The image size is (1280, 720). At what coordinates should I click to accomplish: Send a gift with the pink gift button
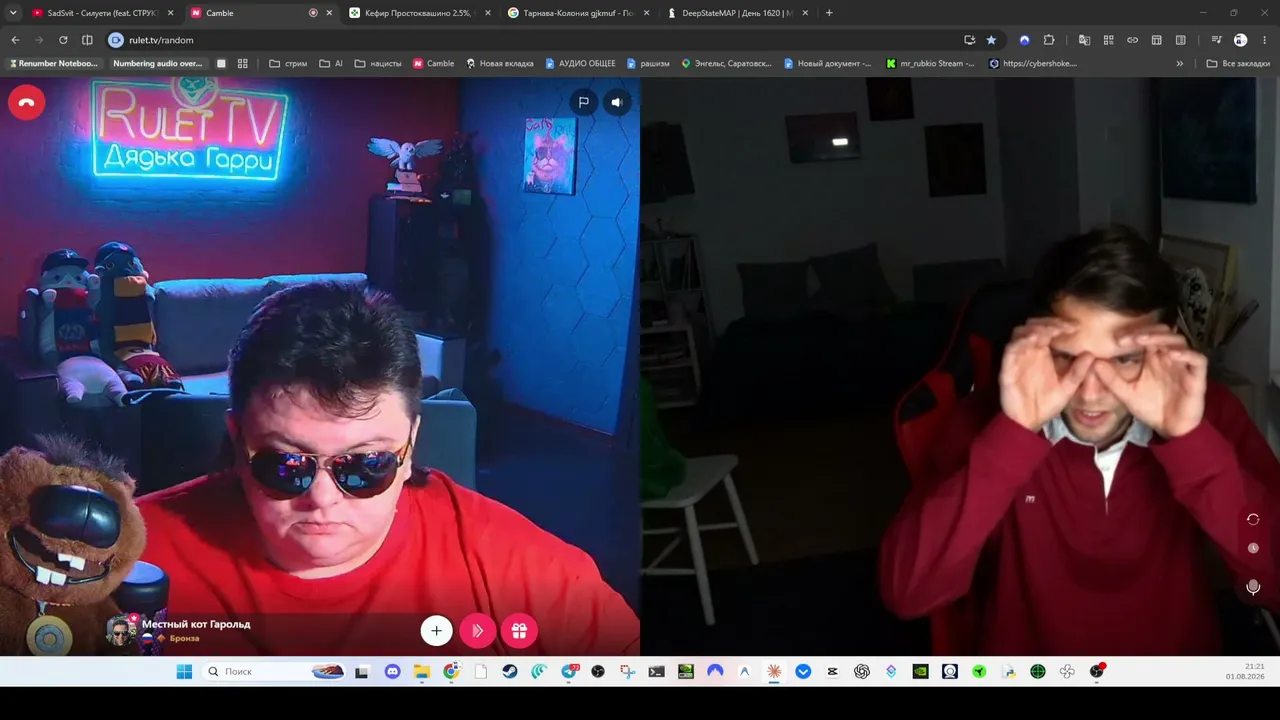[x=519, y=631]
